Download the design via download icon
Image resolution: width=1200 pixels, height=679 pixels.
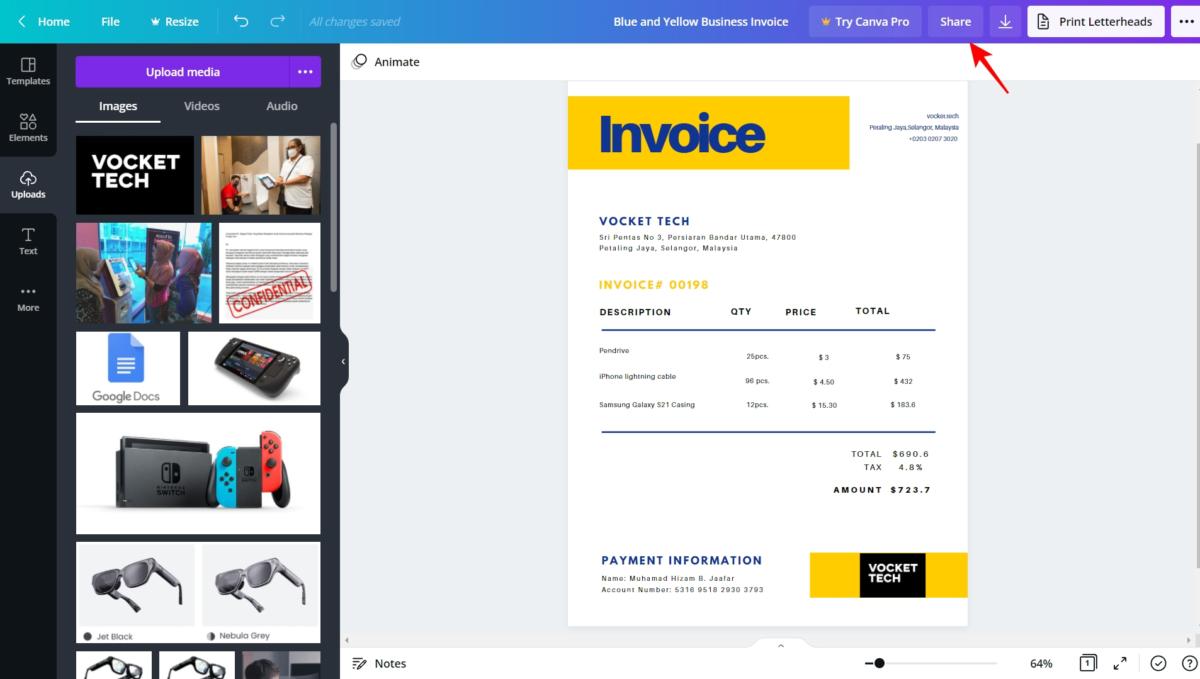(1005, 21)
